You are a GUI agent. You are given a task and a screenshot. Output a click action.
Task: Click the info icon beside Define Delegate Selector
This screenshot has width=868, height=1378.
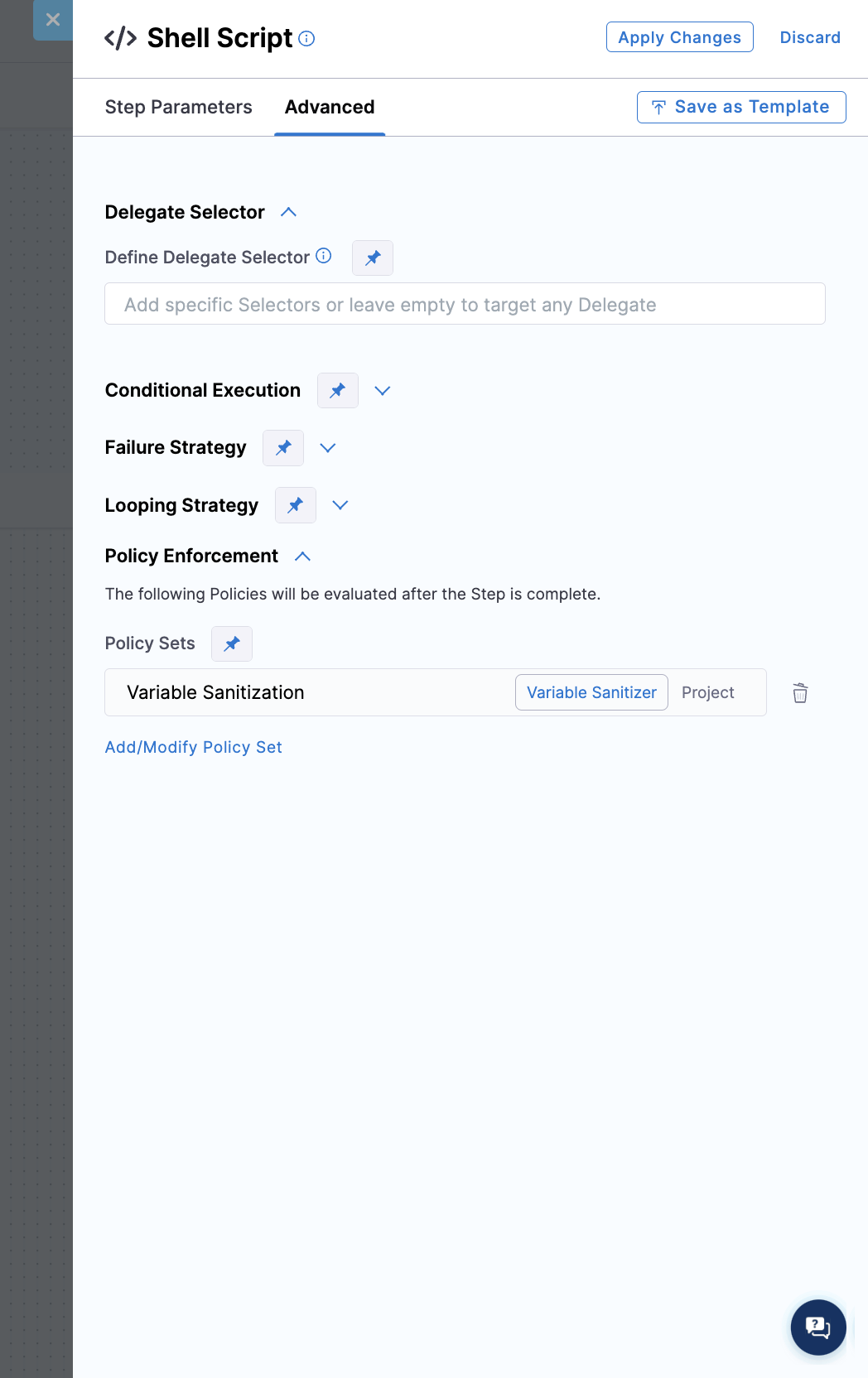(324, 256)
